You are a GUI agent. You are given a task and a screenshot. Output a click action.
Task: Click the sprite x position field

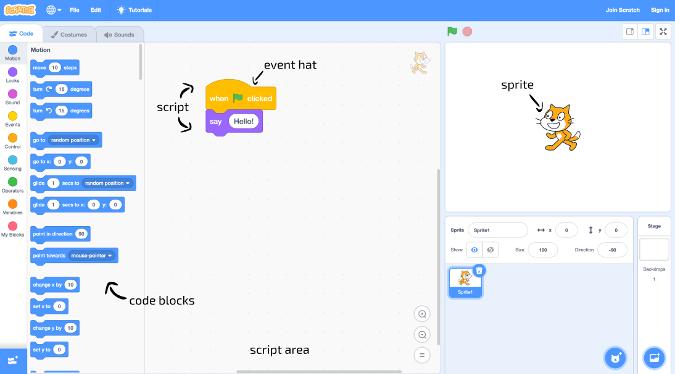[566, 230]
